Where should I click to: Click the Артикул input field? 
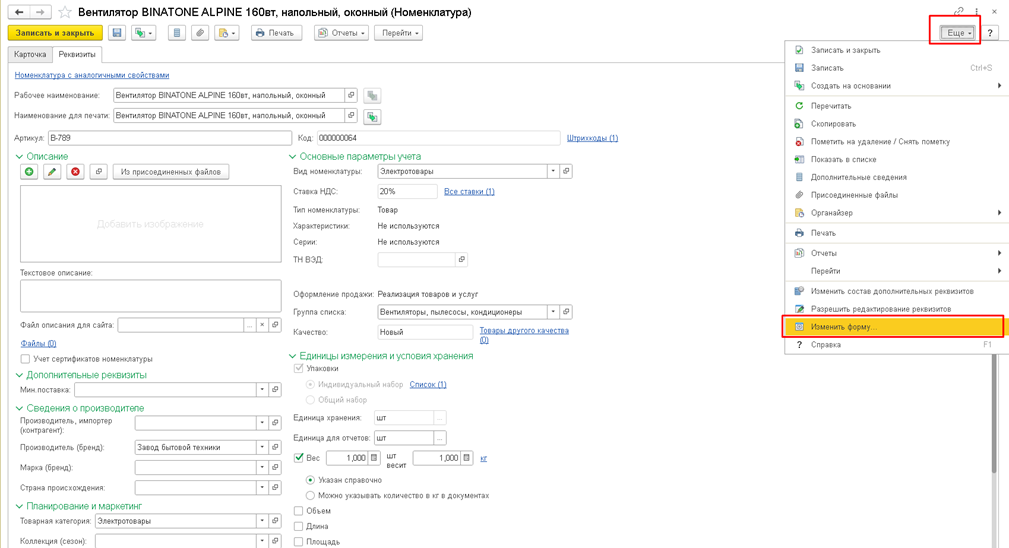[170, 138]
